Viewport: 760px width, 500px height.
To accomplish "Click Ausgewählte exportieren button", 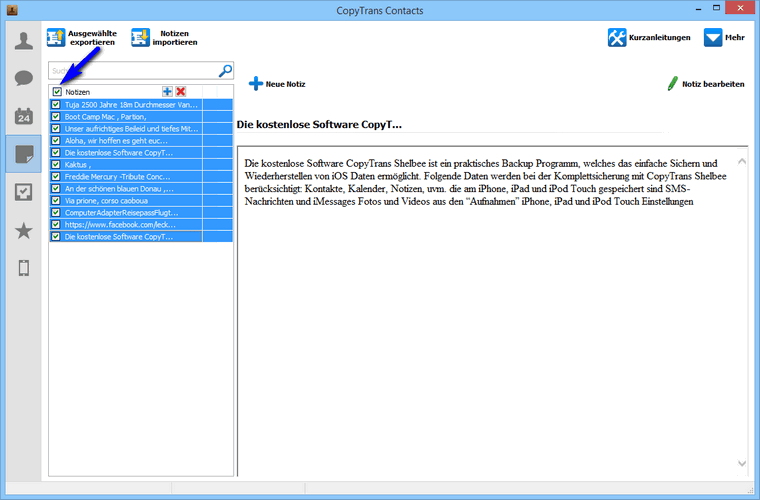I will (82, 37).
